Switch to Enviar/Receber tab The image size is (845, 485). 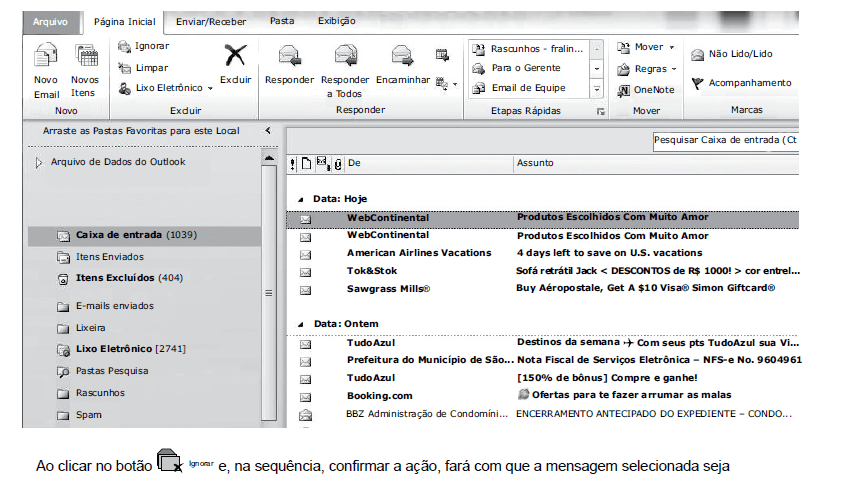[x=211, y=22]
